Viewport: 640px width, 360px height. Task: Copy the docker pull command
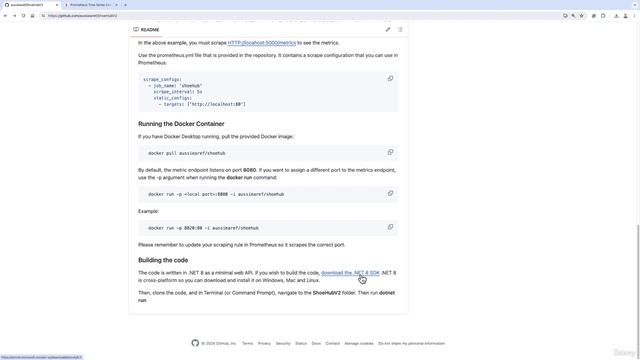coord(390,152)
